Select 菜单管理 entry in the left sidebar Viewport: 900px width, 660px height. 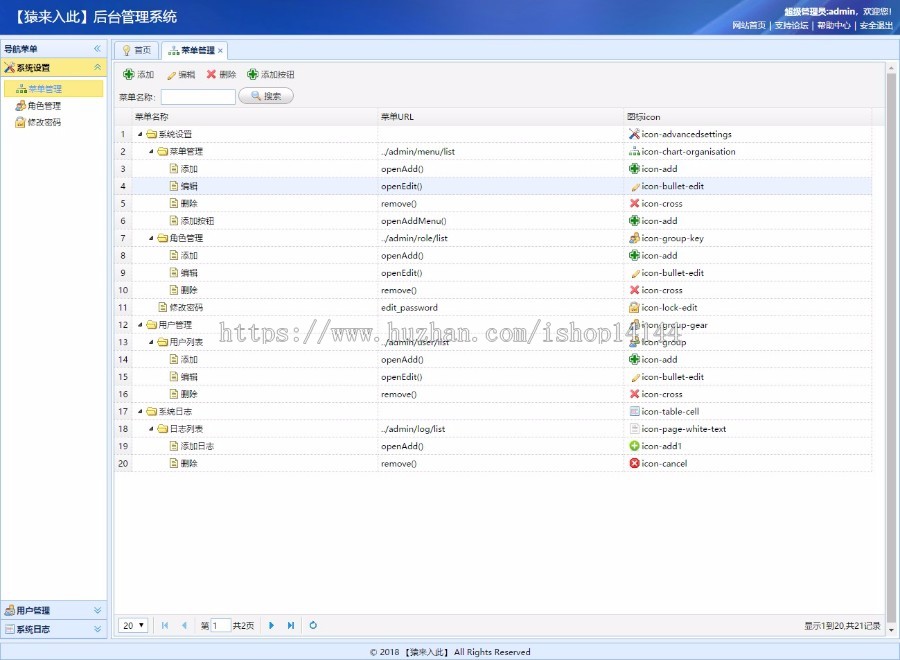point(45,88)
